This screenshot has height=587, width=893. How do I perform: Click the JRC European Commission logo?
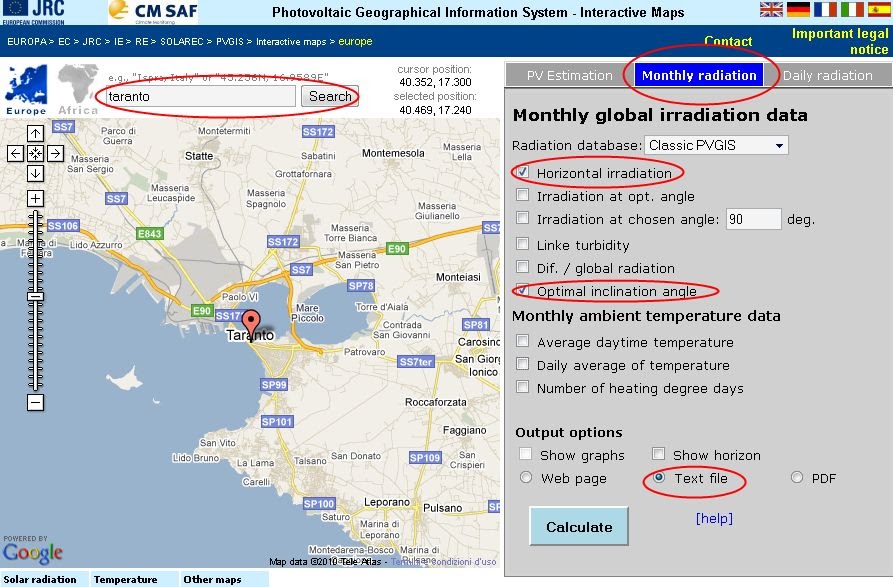click(x=34, y=12)
